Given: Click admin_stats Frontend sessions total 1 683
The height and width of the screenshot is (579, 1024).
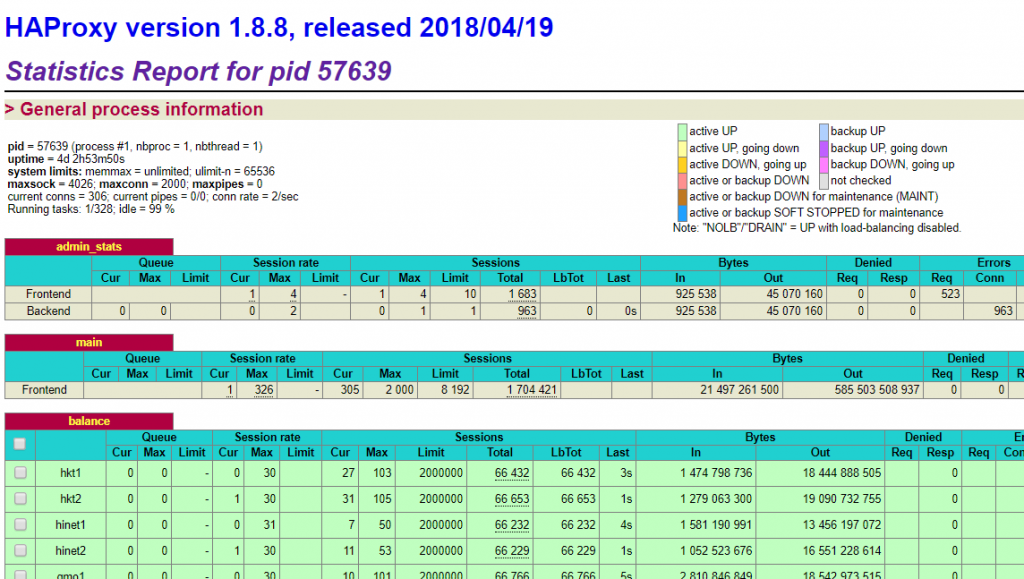Looking at the screenshot, I should click(522, 294).
